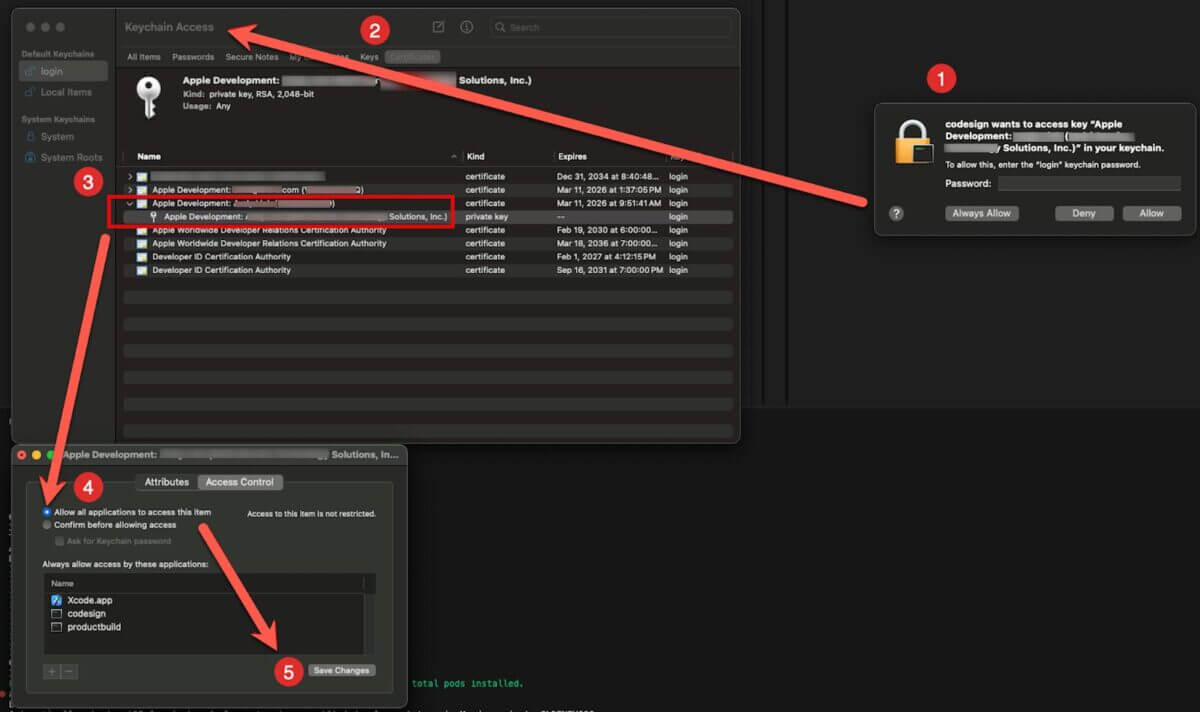
Task: Click certificate icon of row expiring Dec 31, 2034
Action: (x=142, y=176)
